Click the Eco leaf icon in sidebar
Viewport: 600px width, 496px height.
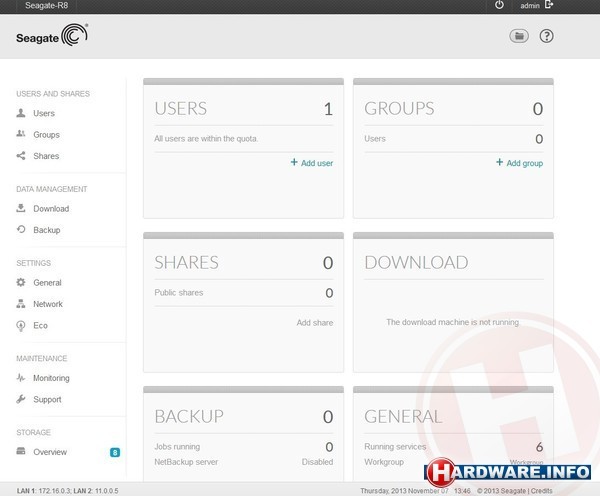(21, 326)
